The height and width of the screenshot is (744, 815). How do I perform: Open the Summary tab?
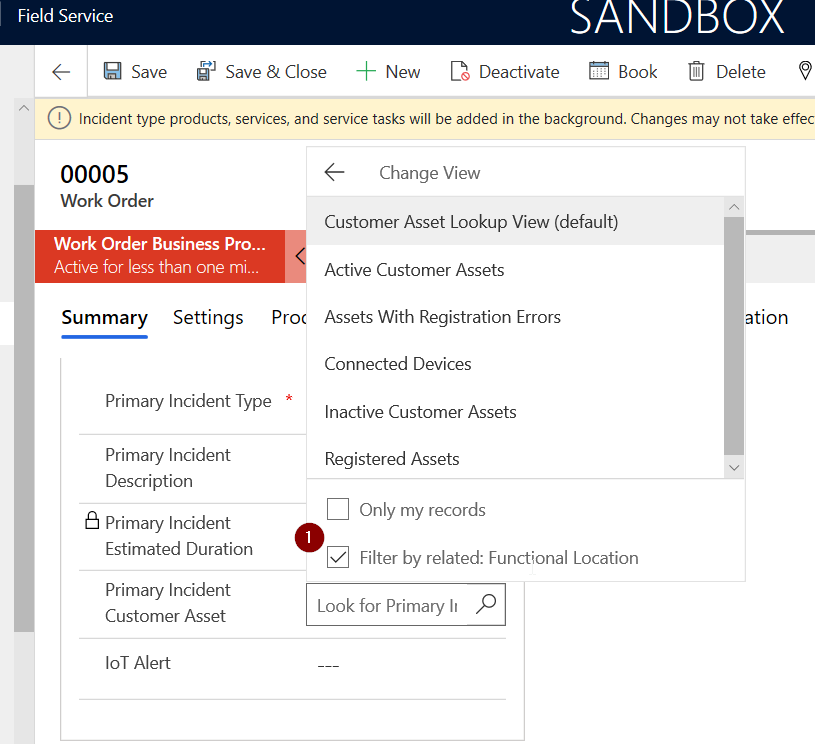(x=104, y=318)
